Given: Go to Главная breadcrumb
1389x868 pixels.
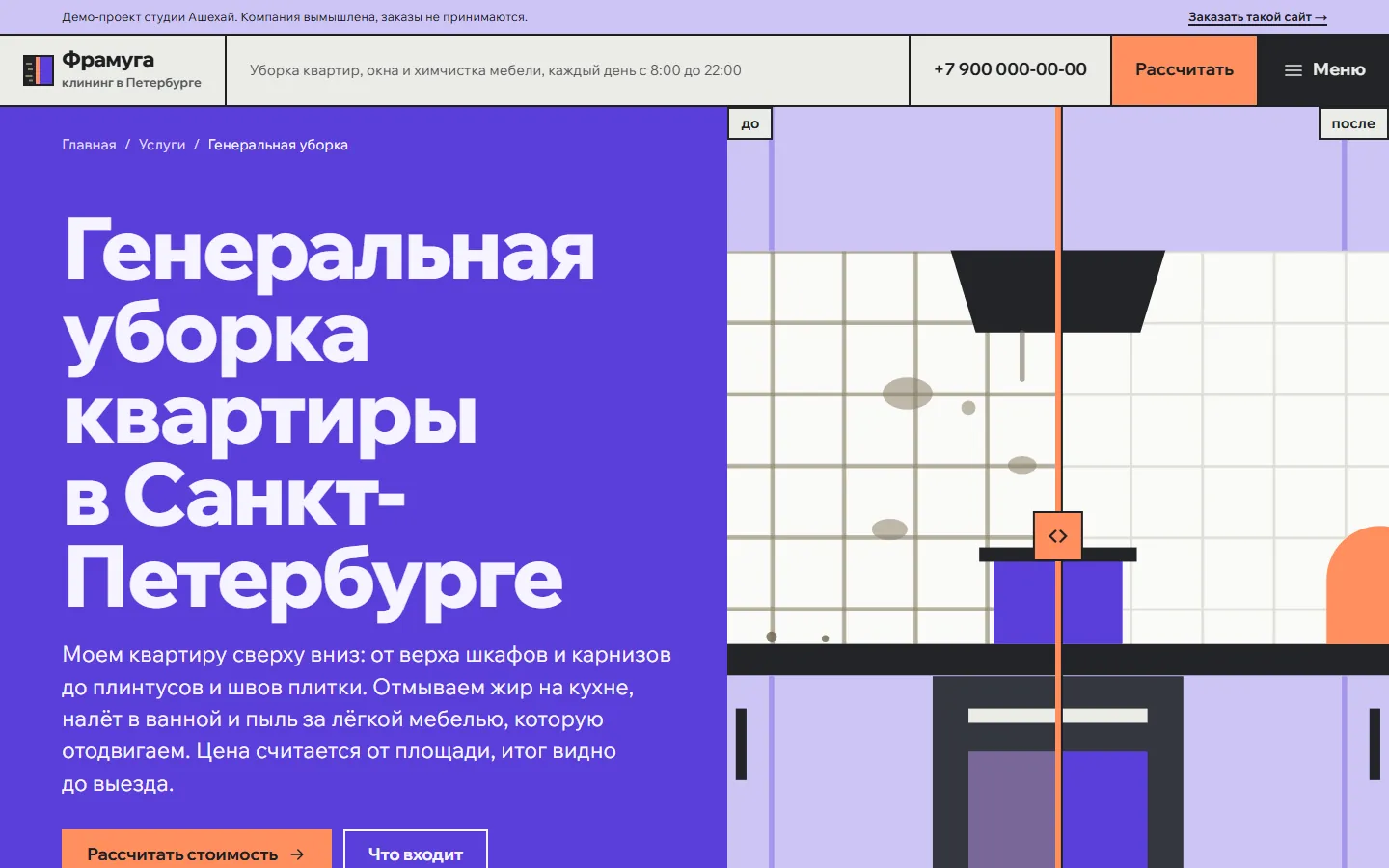Looking at the screenshot, I should coord(89,145).
